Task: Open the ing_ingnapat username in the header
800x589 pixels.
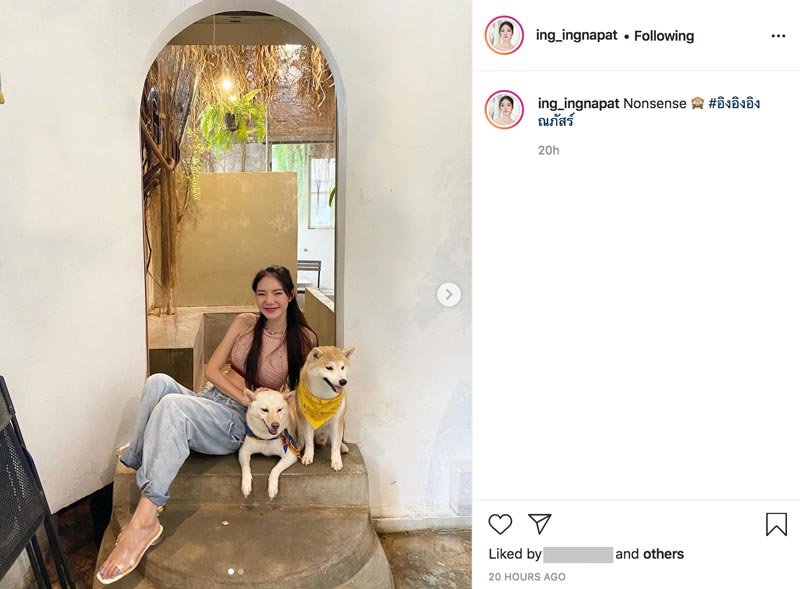Action: point(577,35)
